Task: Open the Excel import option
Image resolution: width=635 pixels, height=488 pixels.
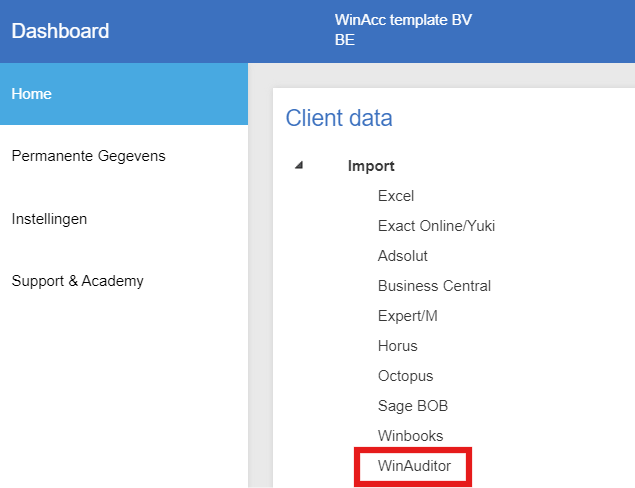Action: (396, 196)
